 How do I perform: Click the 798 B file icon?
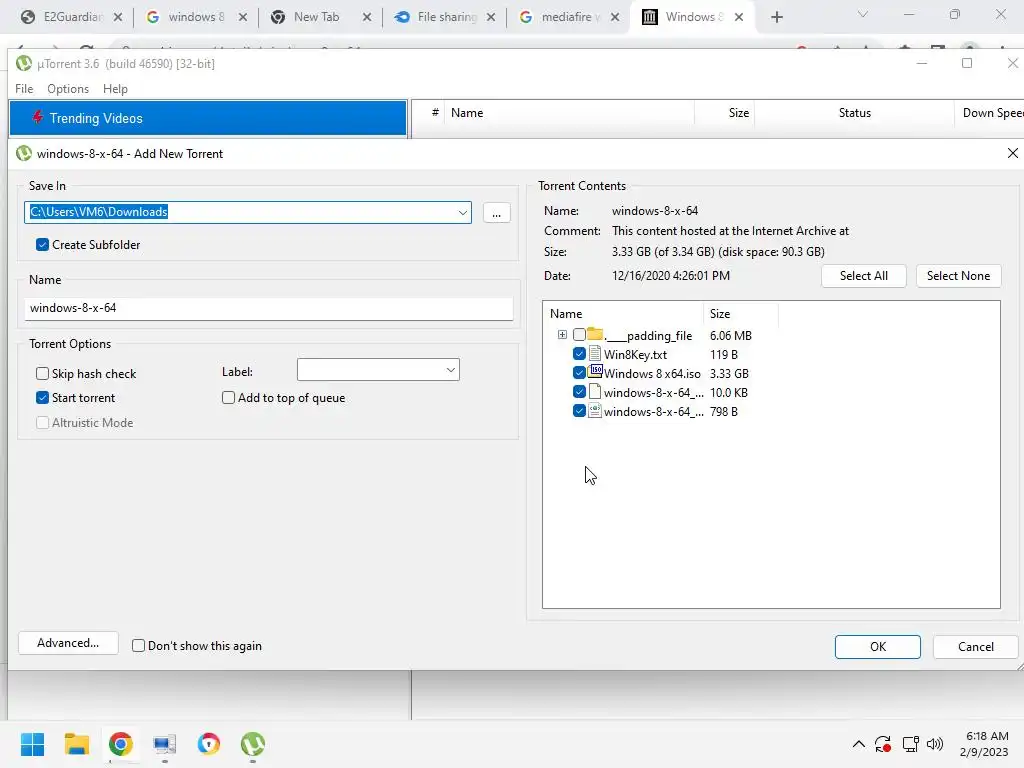[595, 411]
